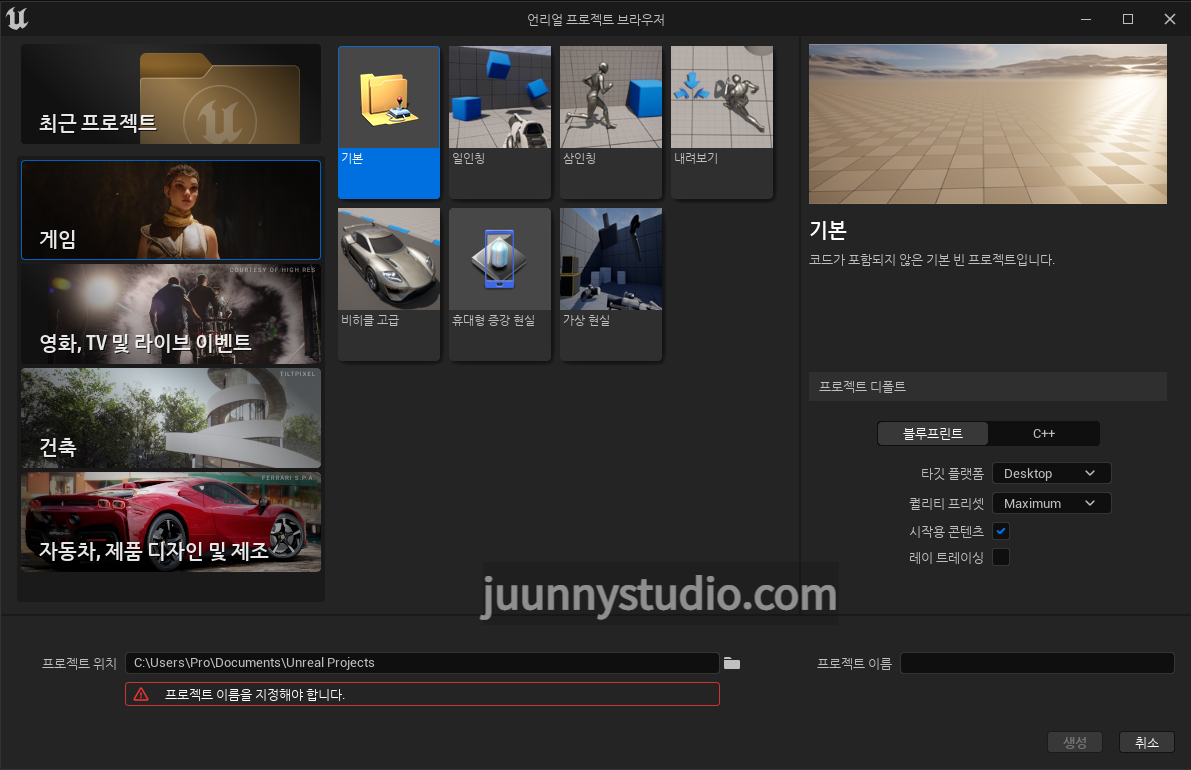Choose the 영화, TV 및 라이브 이벤트 category
Image resolution: width=1191 pixels, height=770 pixels.
(x=171, y=314)
